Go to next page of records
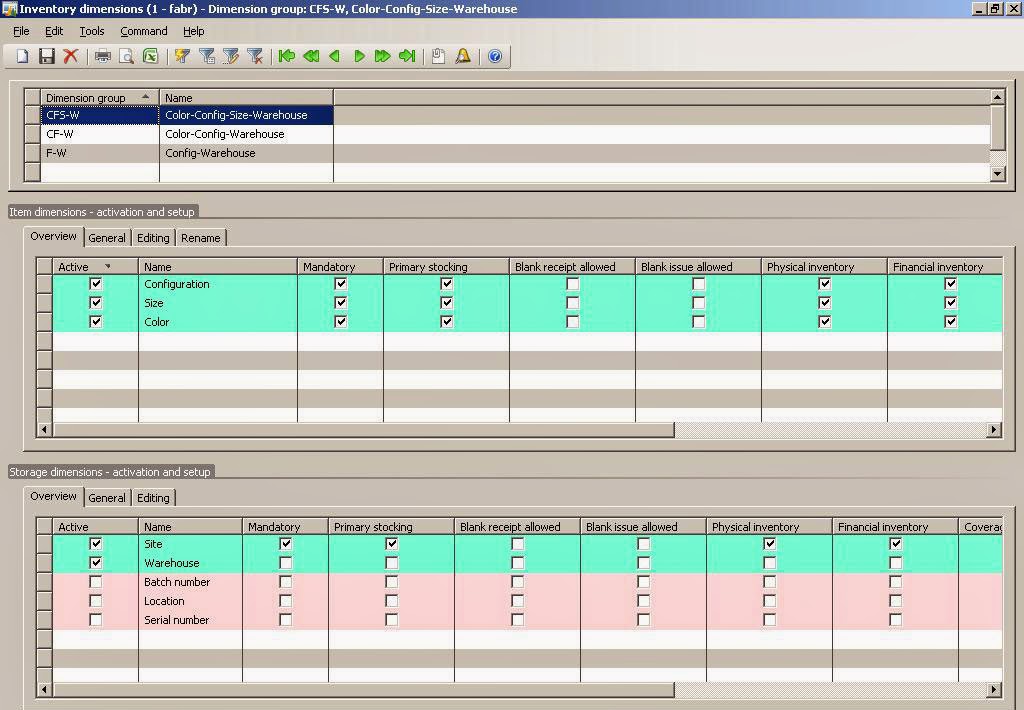This screenshot has width=1024, height=710. pos(383,56)
